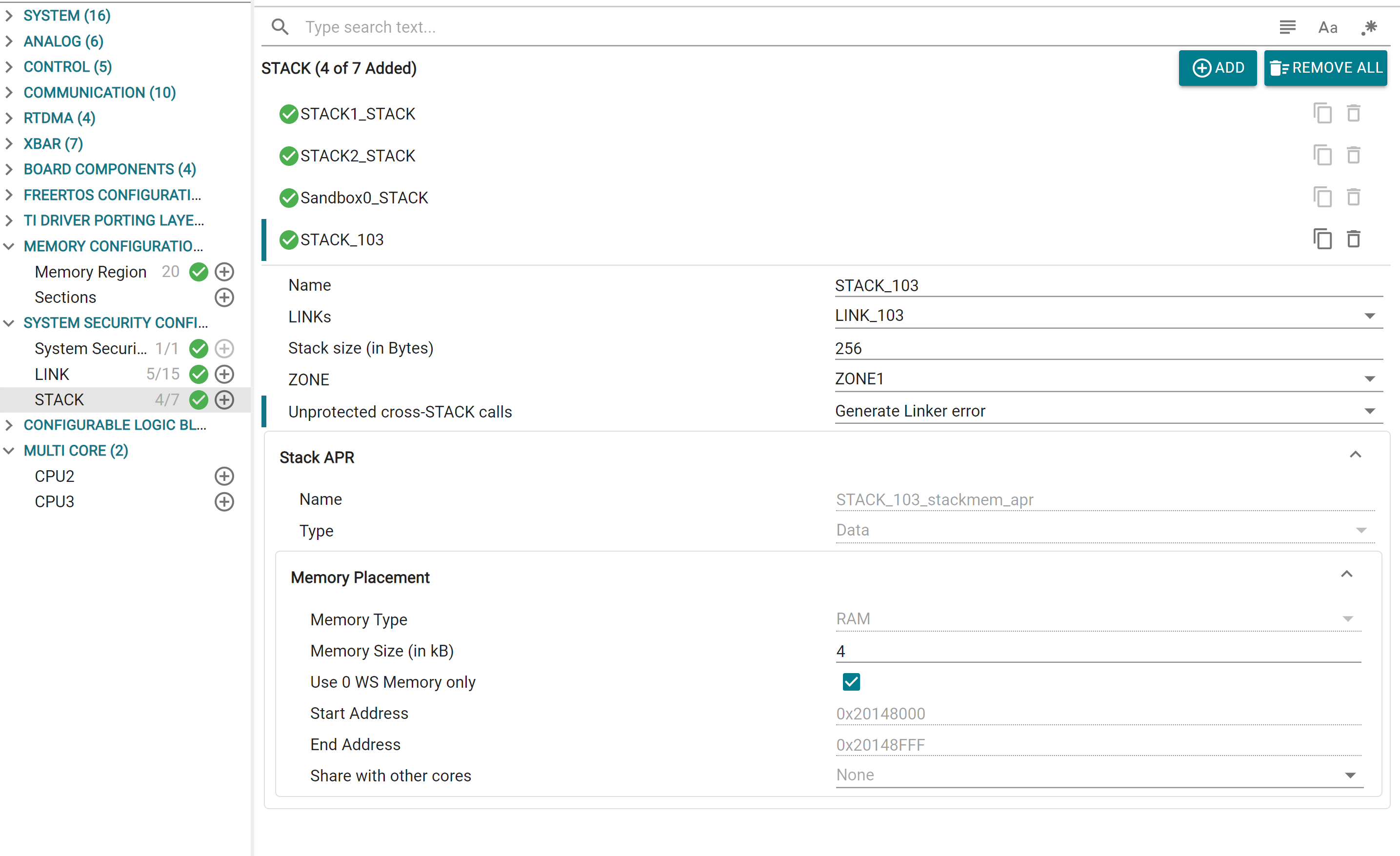Click the REMOVE ALL button

coord(1325,68)
